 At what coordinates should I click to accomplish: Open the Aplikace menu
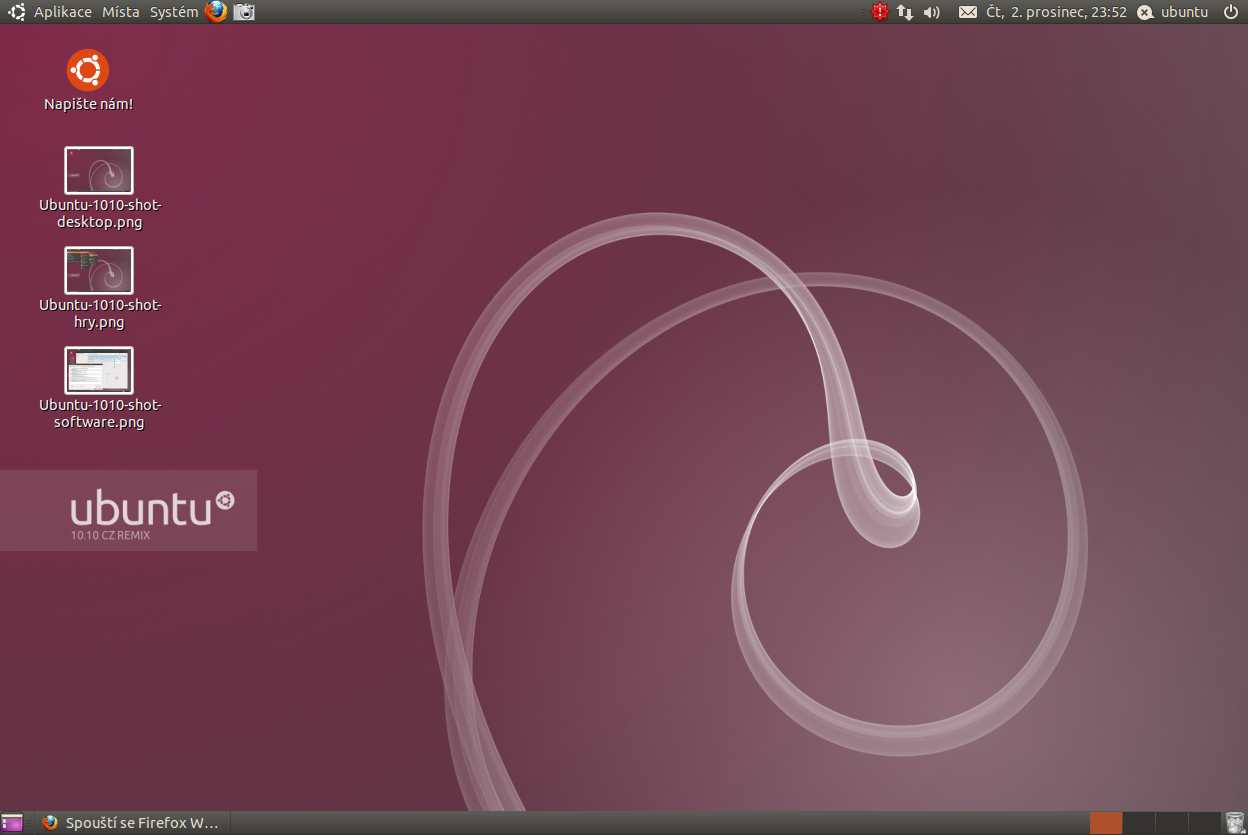(x=62, y=12)
